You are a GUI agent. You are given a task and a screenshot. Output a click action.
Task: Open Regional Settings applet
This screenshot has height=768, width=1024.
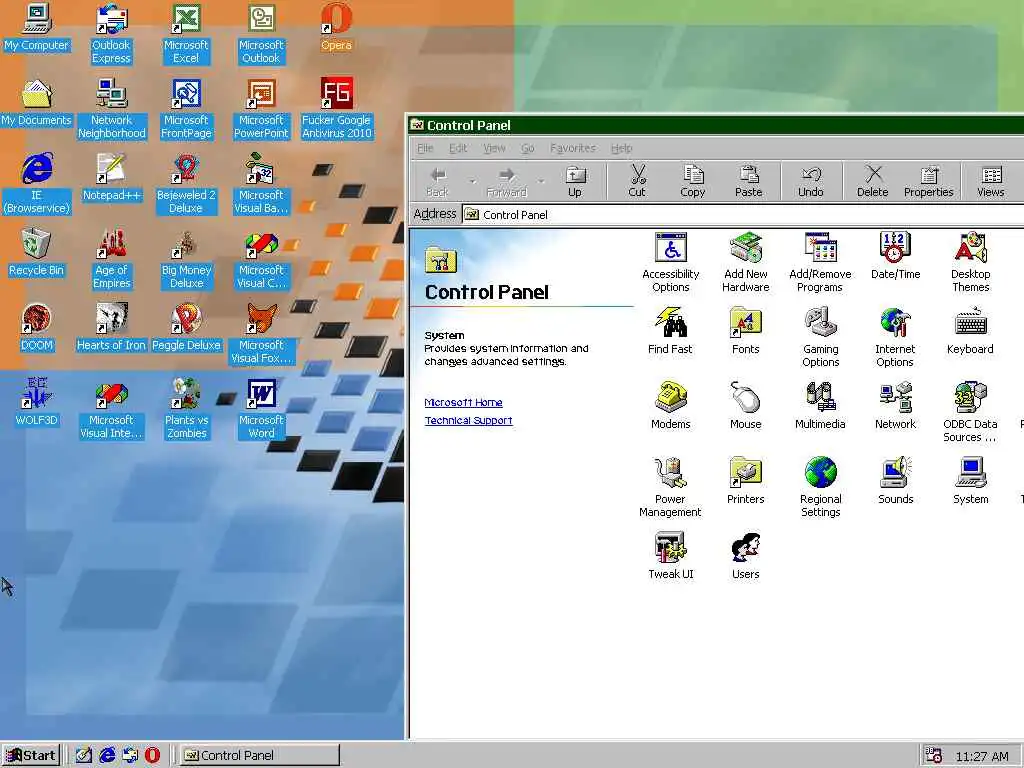[820, 487]
